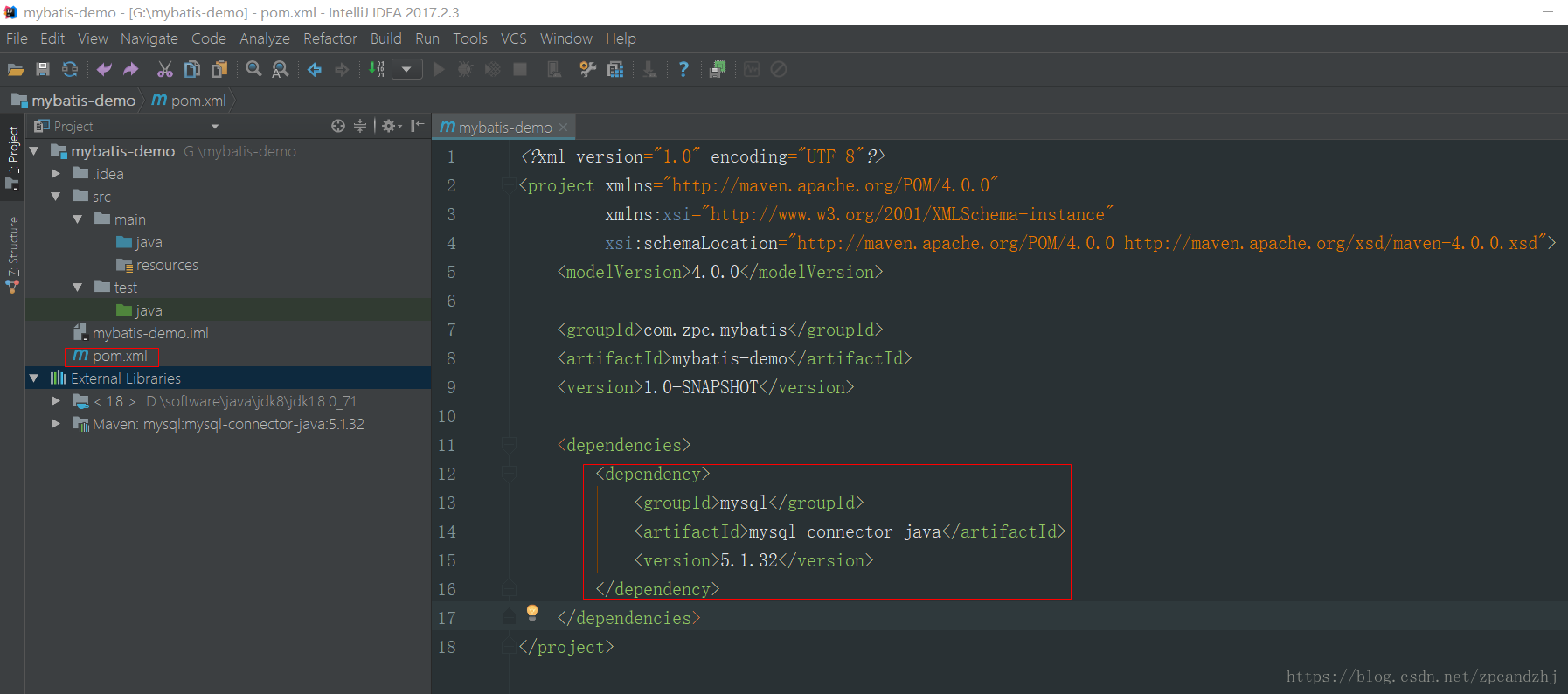Viewport: 1568px width, 694px height.
Task: Open the run configuration dropdown
Action: pos(407,69)
